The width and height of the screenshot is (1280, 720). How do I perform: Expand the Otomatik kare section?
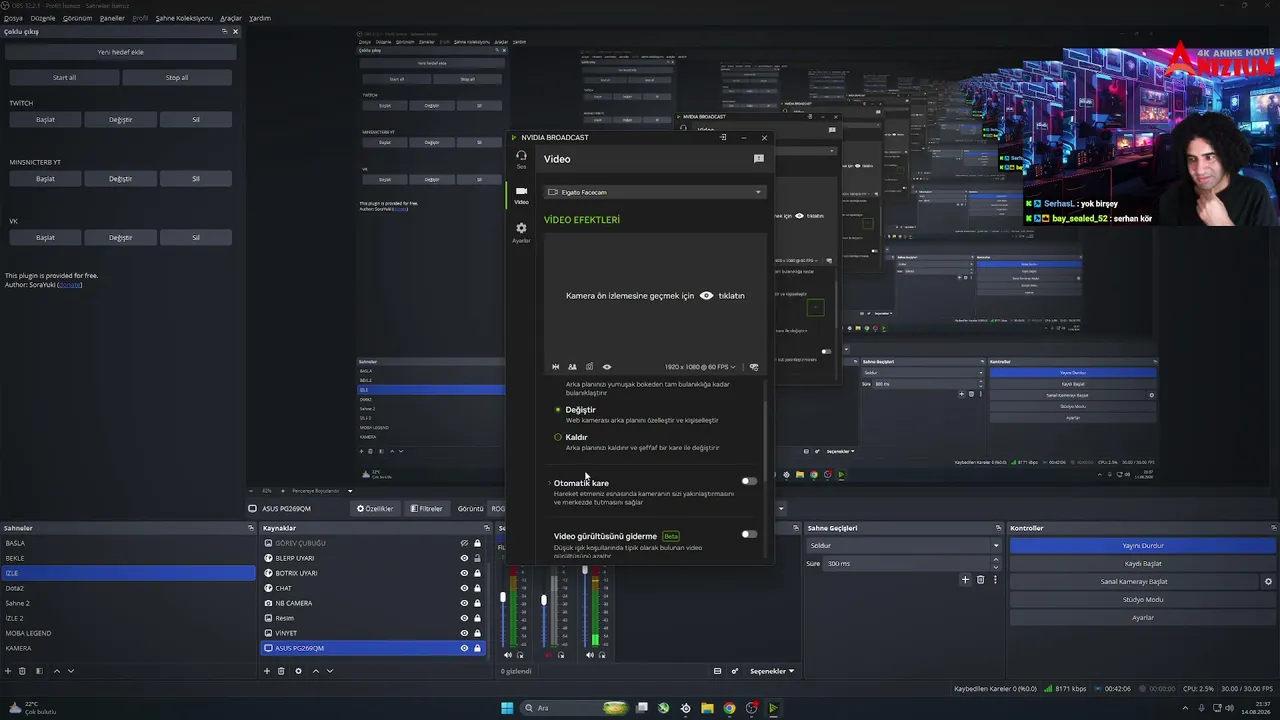549,483
